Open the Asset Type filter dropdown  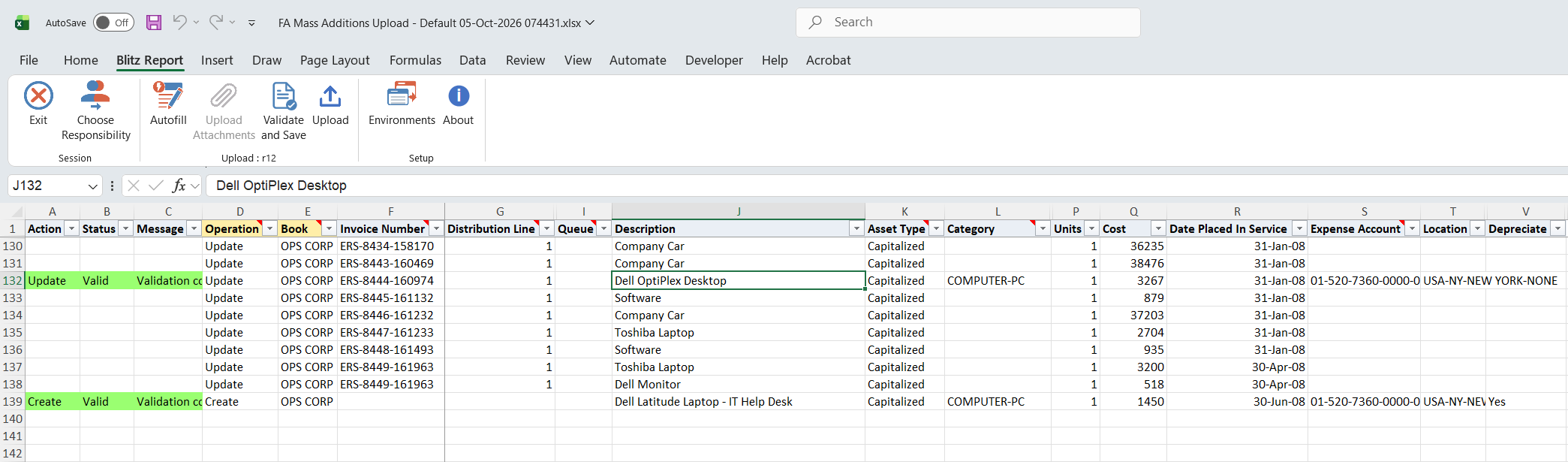pos(936,228)
